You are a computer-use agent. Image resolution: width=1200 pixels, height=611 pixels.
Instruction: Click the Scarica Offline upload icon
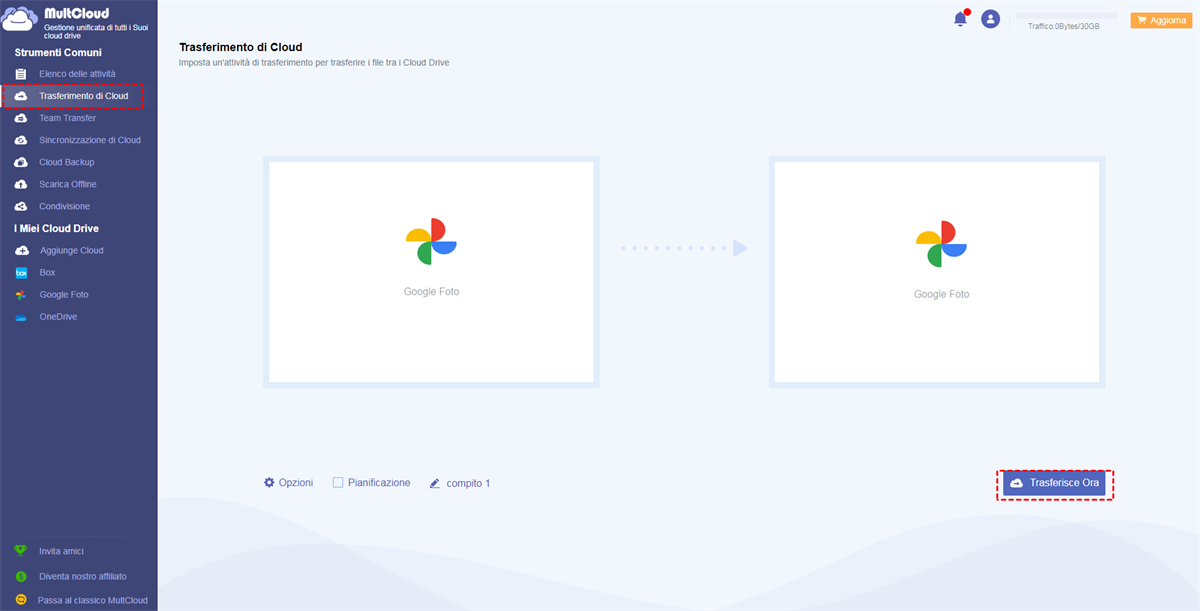coord(21,184)
